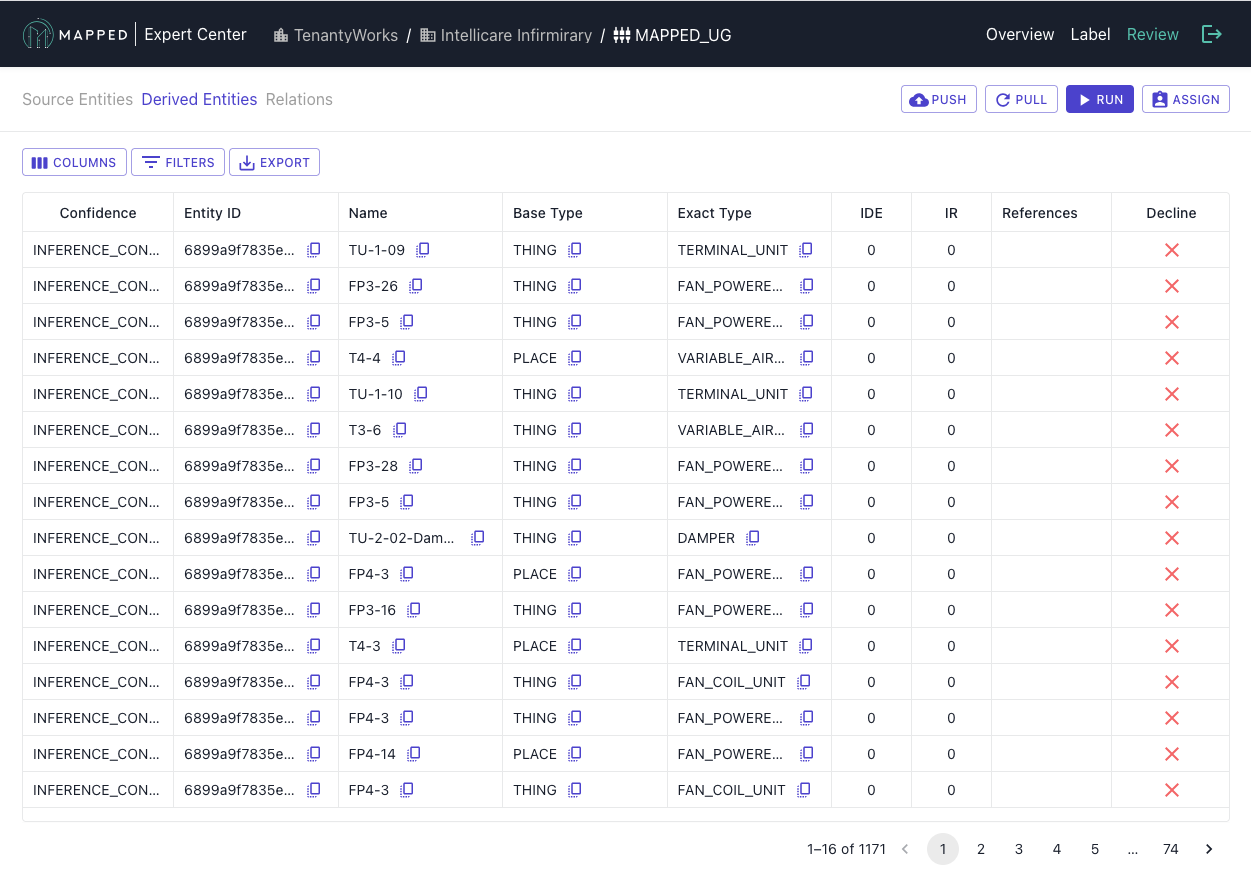Copy the T4-4 name
Screen dimensions: 1251x884
pyautogui.click(x=399, y=357)
